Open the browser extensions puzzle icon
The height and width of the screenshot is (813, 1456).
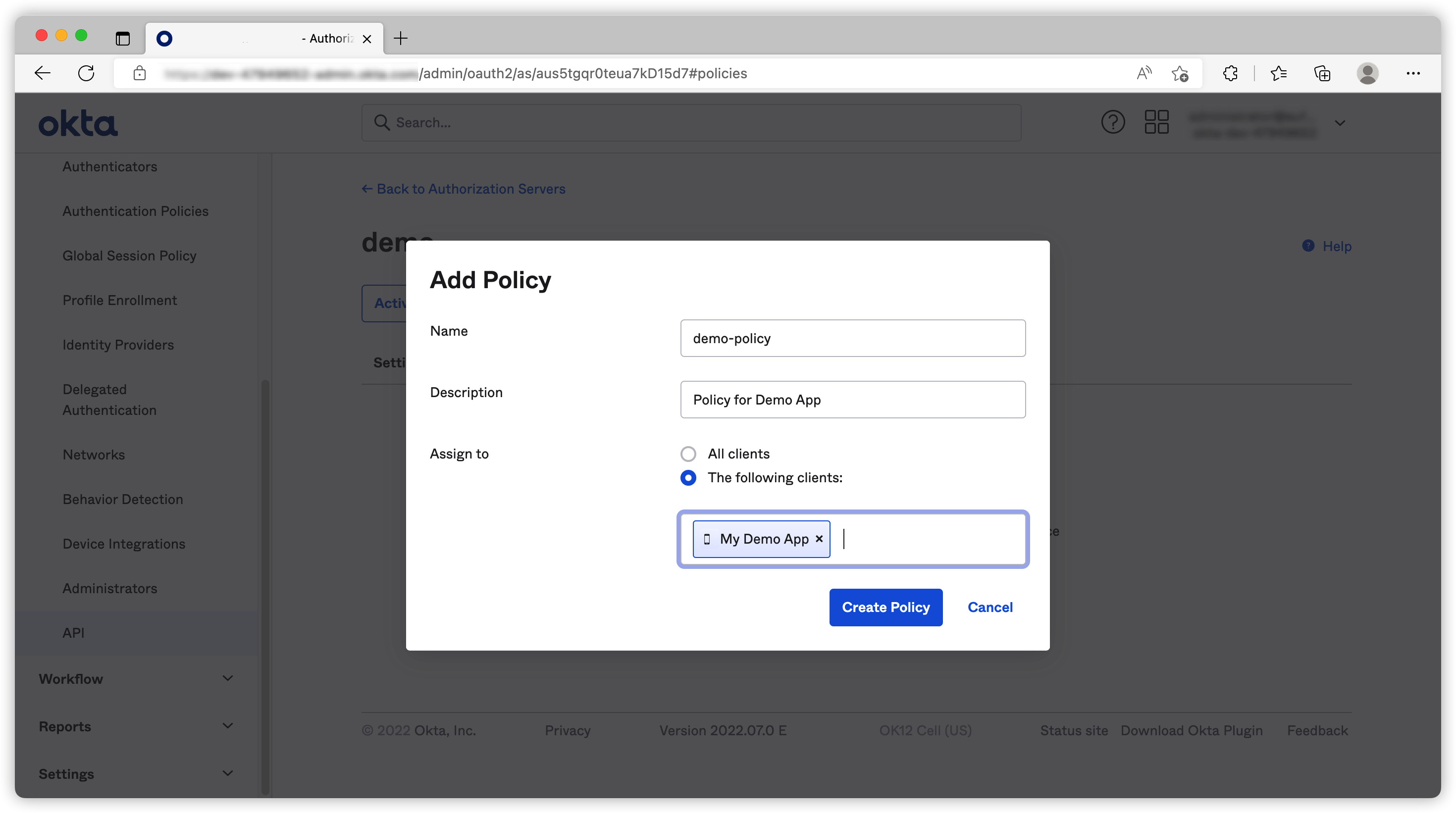point(1230,73)
